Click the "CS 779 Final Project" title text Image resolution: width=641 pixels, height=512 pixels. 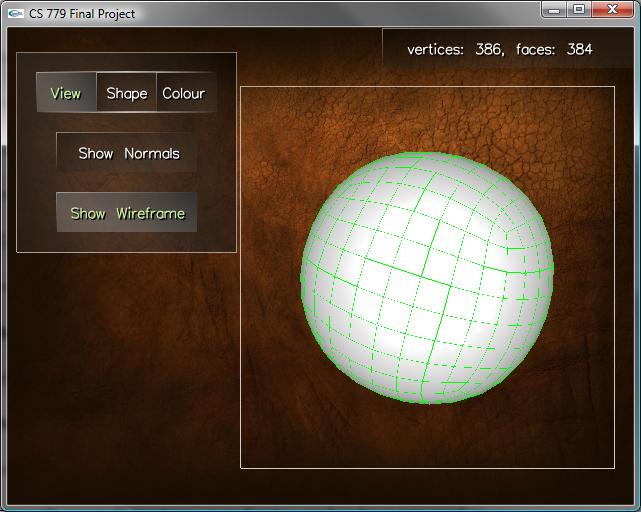pos(82,14)
